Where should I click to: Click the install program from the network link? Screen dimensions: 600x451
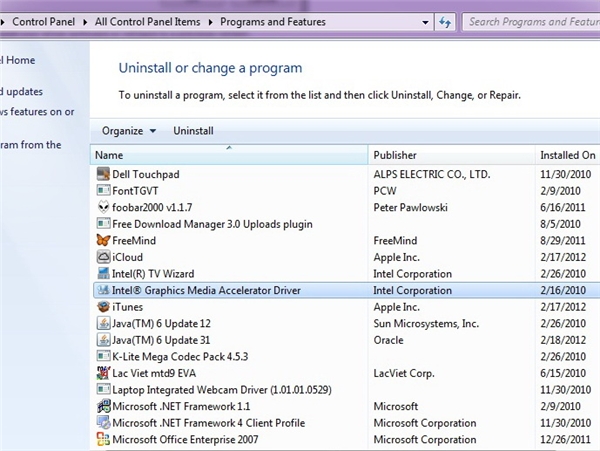coord(31,145)
